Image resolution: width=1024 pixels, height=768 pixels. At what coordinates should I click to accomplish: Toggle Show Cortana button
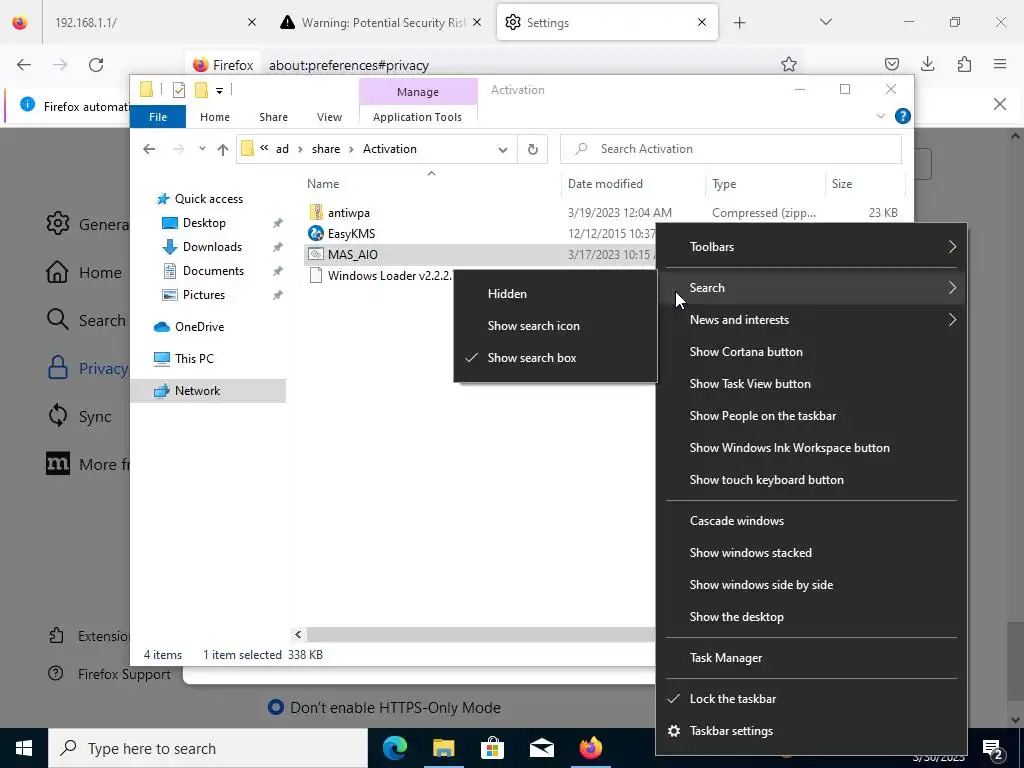[x=811, y=352]
